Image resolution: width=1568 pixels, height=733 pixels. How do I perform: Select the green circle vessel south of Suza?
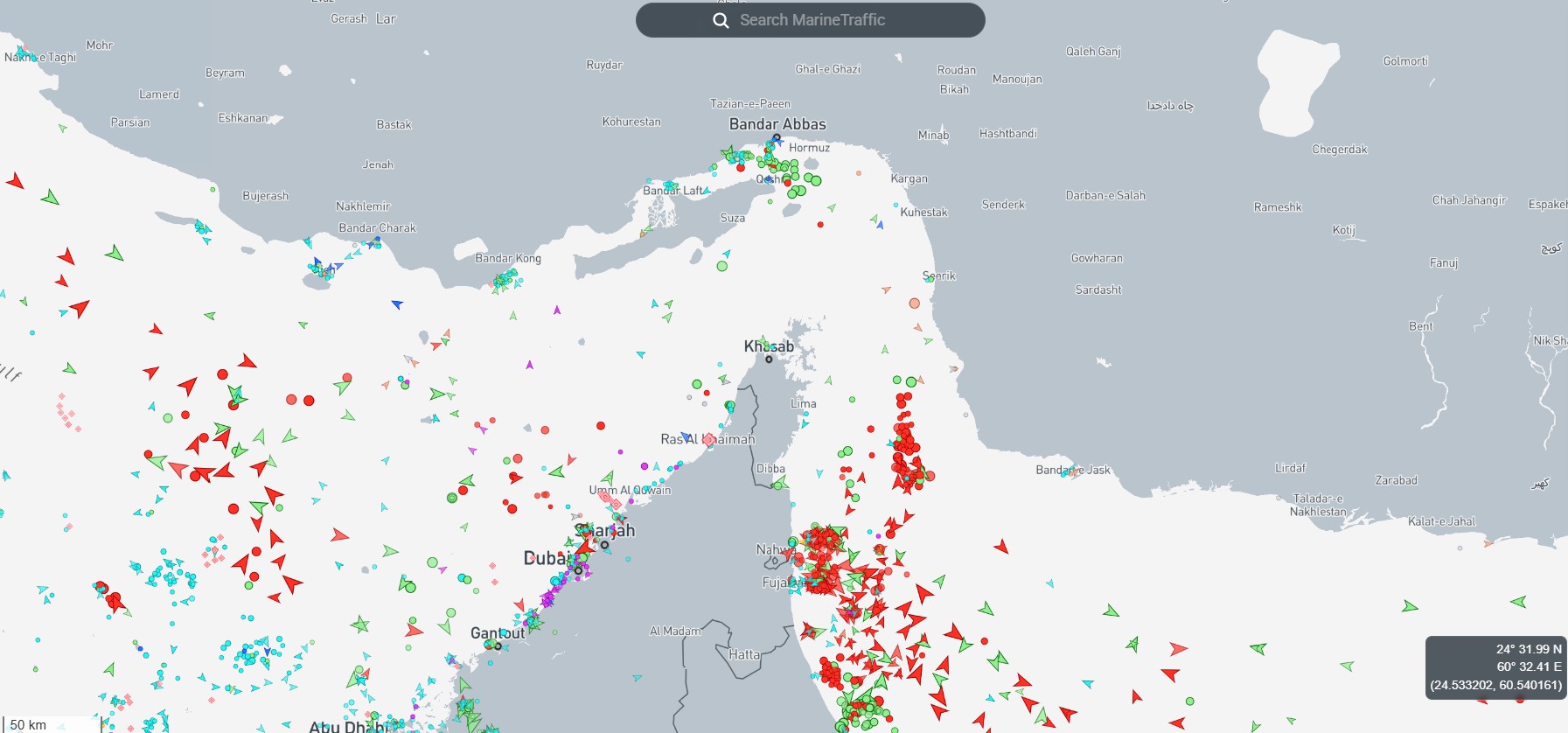tap(722, 266)
